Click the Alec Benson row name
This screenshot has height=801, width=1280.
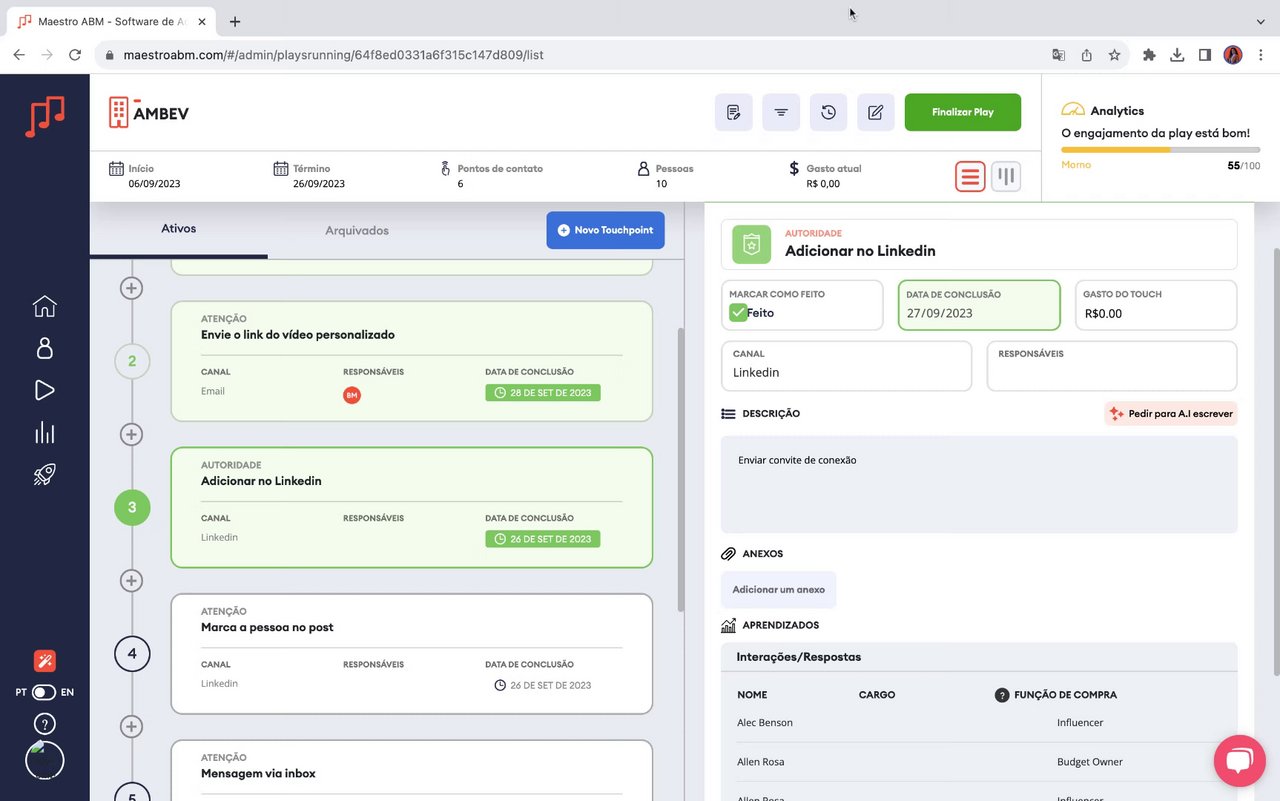765,723
